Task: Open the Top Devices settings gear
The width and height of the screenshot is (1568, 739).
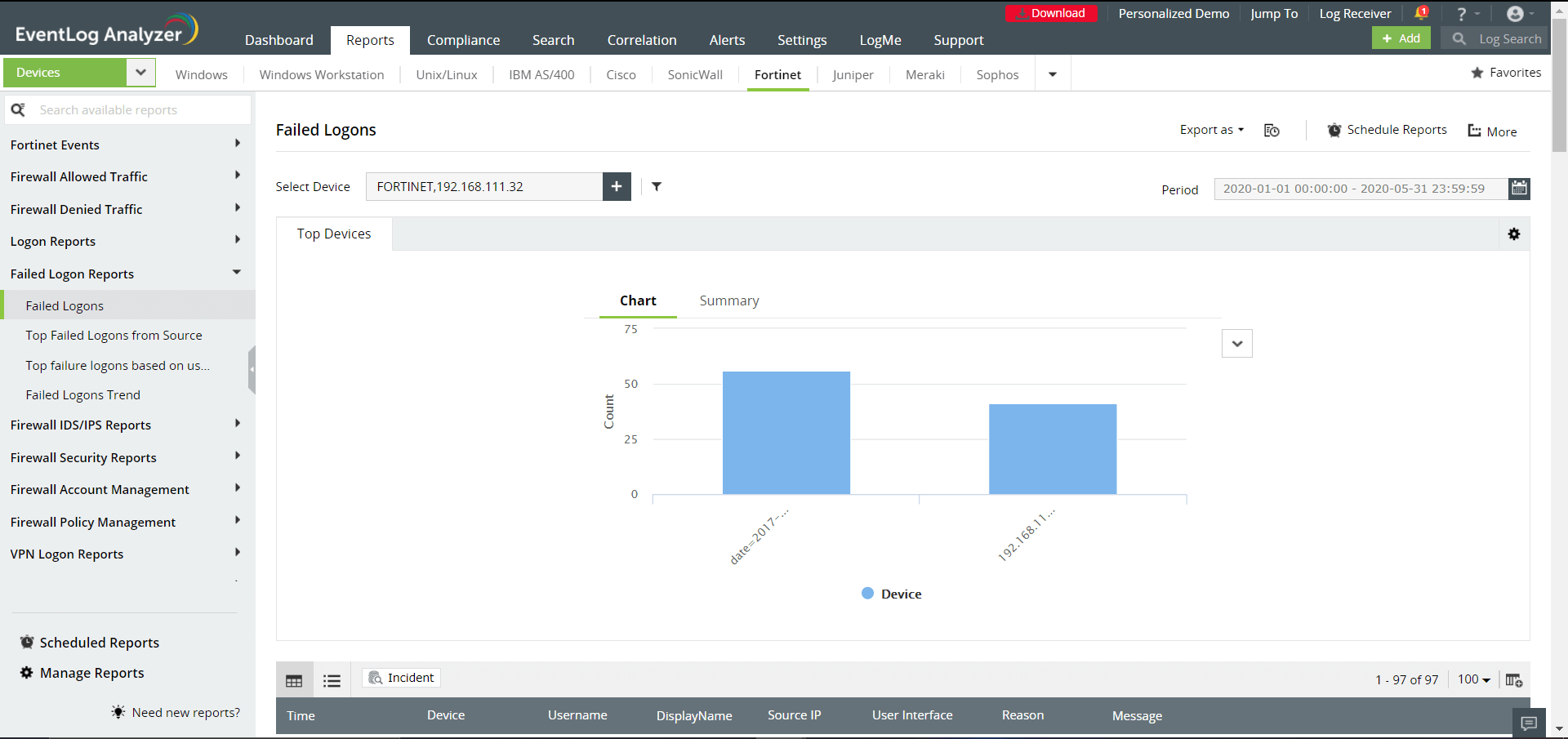Action: (1514, 234)
